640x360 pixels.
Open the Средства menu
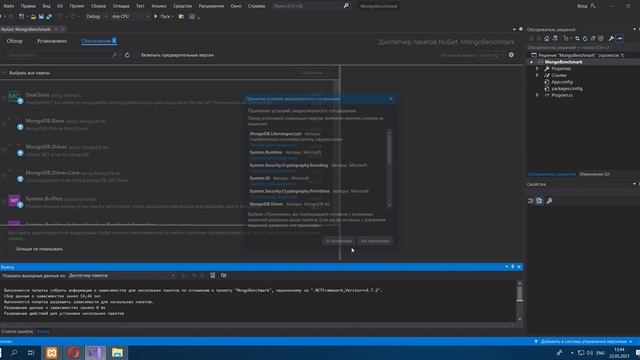[x=182, y=6]
